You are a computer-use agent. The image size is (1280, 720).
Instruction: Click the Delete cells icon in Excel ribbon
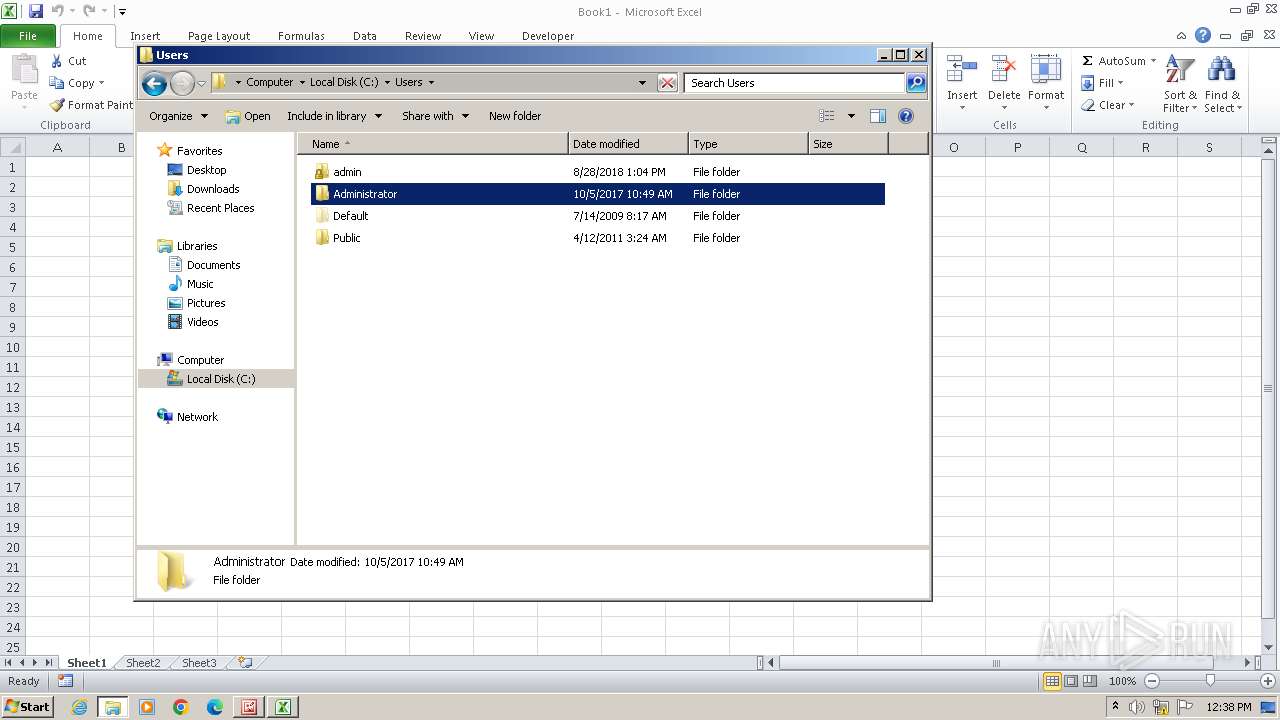pos(1004,70)
